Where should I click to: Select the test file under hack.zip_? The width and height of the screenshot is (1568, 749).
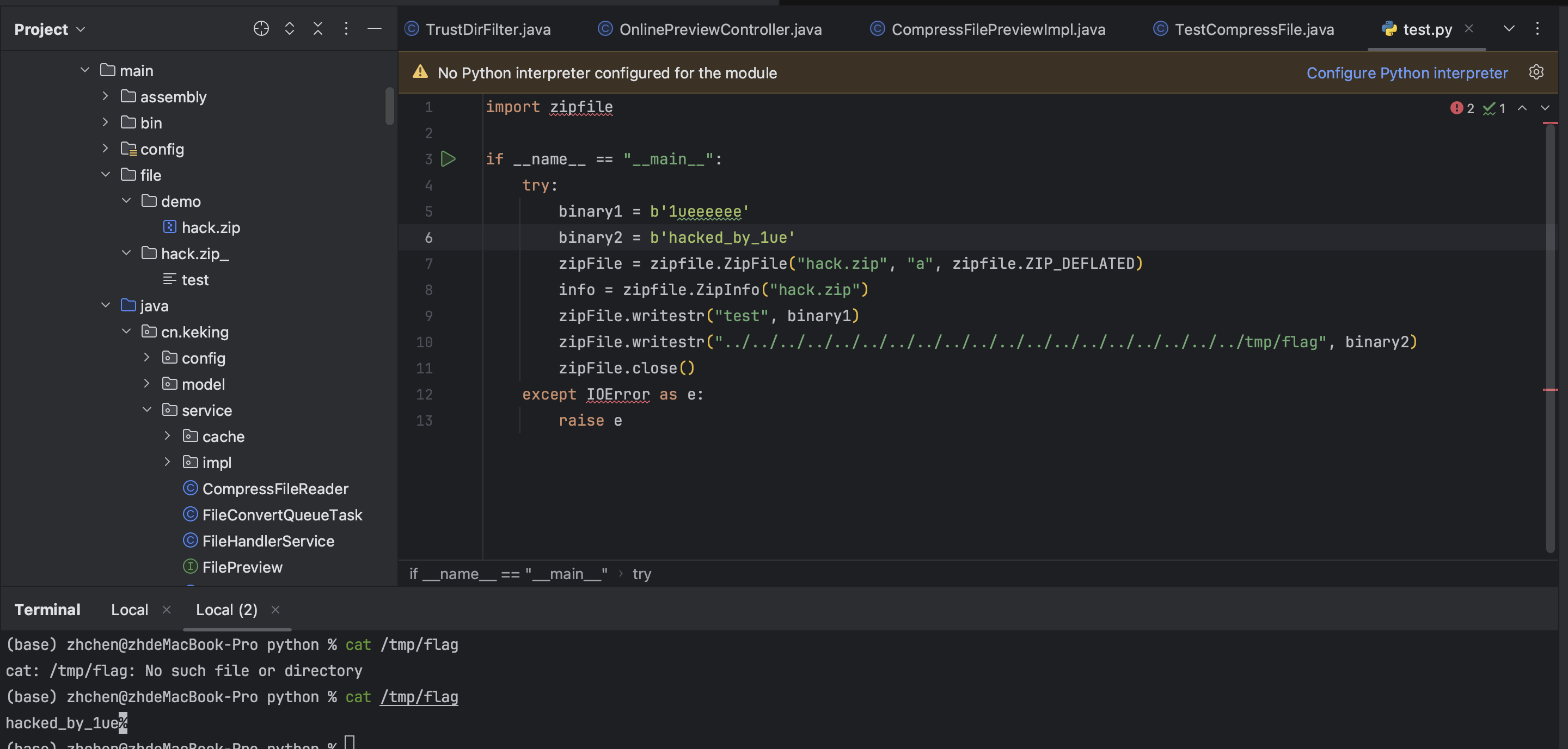point(186,279)
